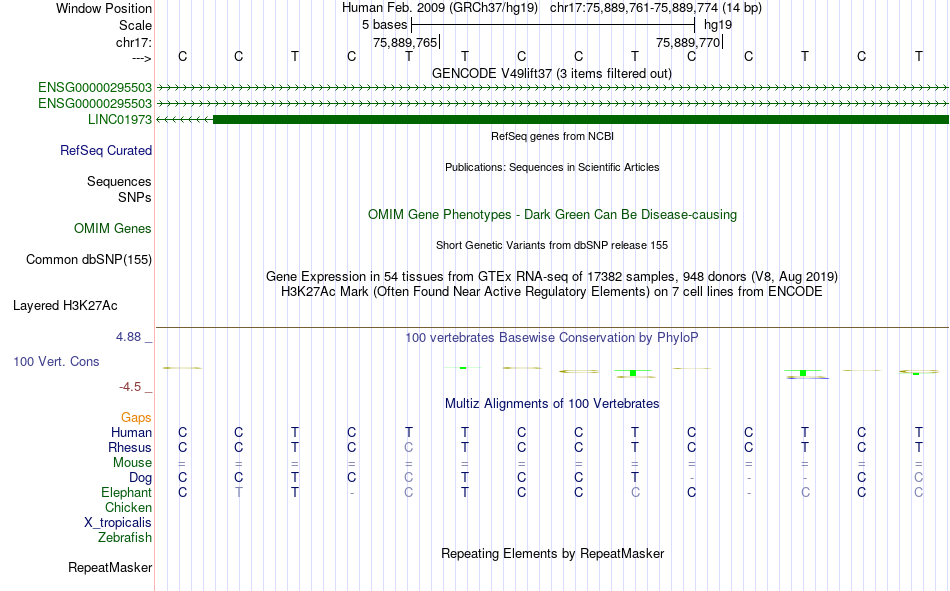The width and height of the screenshot is (950, 591).
Task: Select the Zebrafish alignment row label
Action: [x=125, y=538]
